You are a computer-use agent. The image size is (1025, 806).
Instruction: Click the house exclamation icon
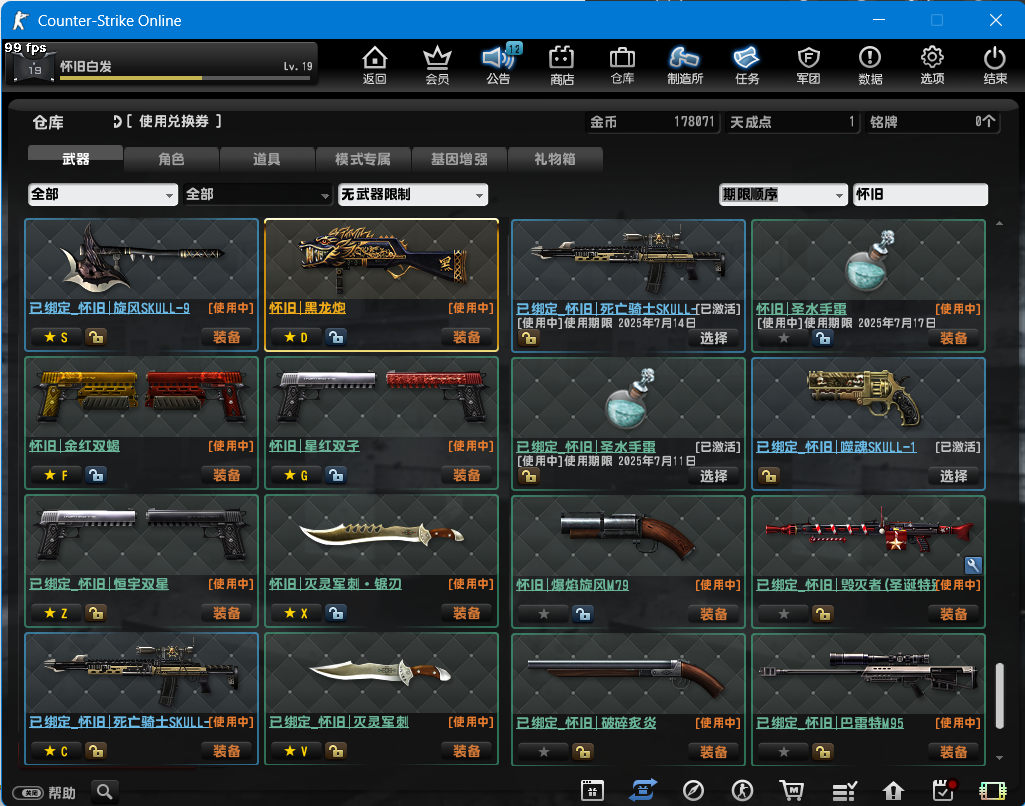coord(893,790)
